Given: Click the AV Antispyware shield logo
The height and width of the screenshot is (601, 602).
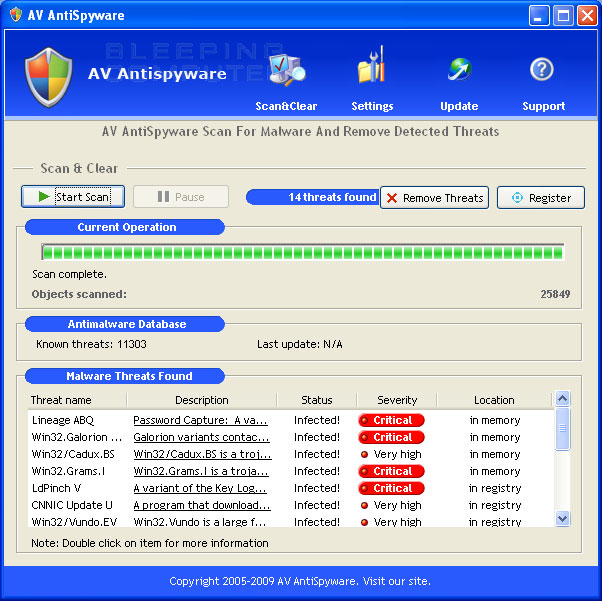Looking at the screenshot, I should point(48,77).
